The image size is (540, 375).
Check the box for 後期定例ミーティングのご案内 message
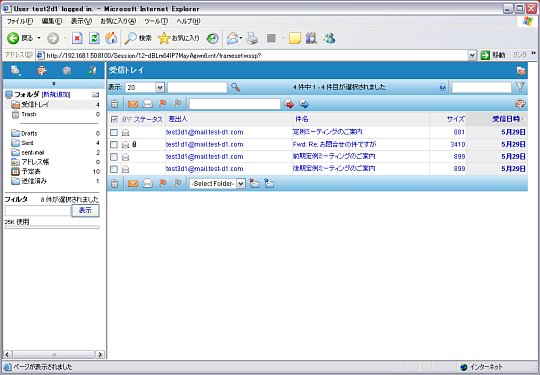[114, 169]
